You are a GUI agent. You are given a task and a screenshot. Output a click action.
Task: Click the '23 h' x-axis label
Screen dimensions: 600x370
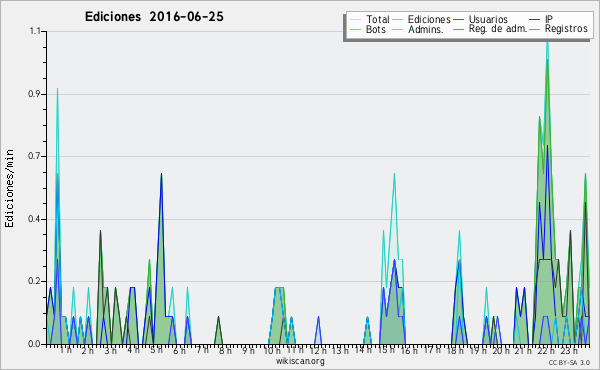(x=569, y=350)
